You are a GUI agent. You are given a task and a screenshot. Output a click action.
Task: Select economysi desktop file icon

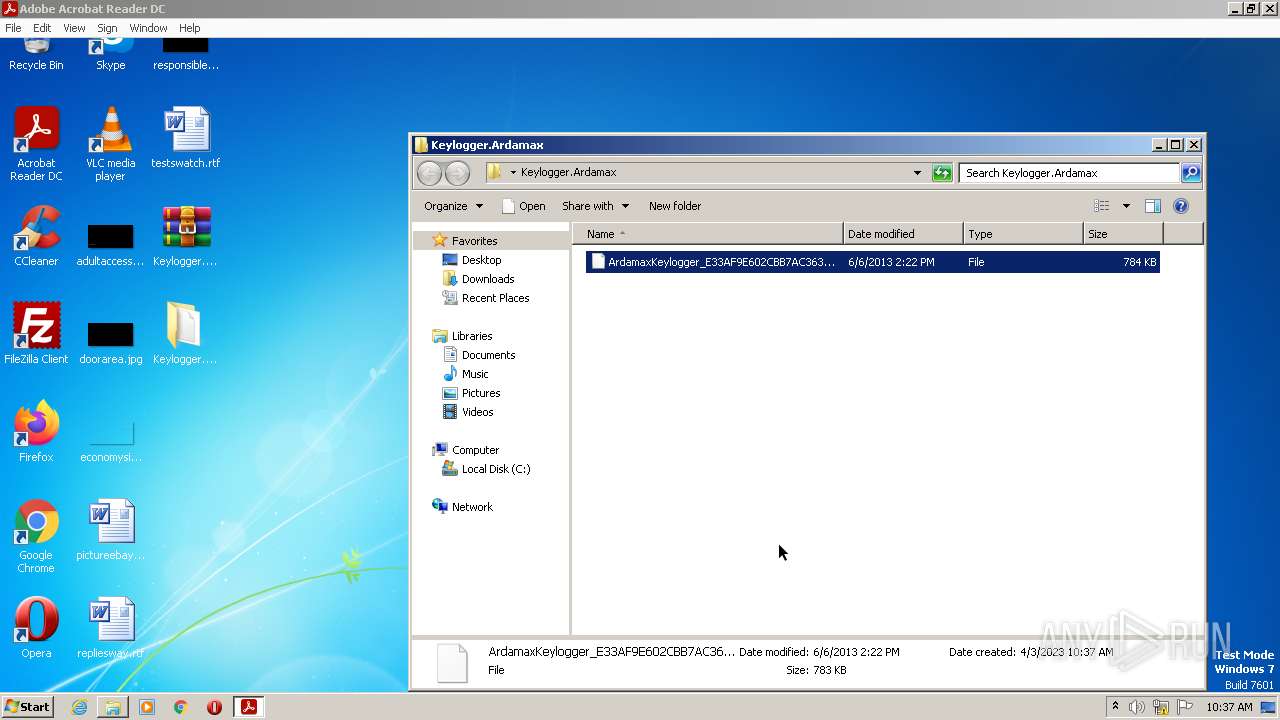click(110, 440)
